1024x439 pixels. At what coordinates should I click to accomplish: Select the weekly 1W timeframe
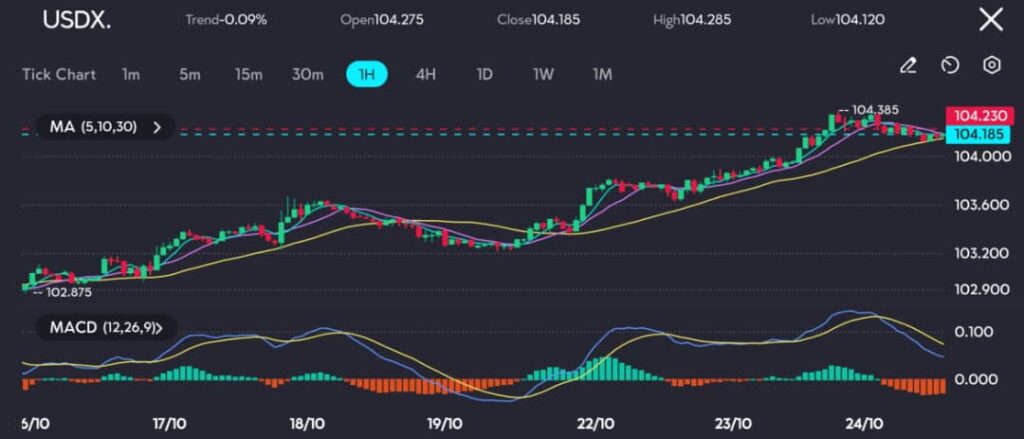click(x=543, y=74)
